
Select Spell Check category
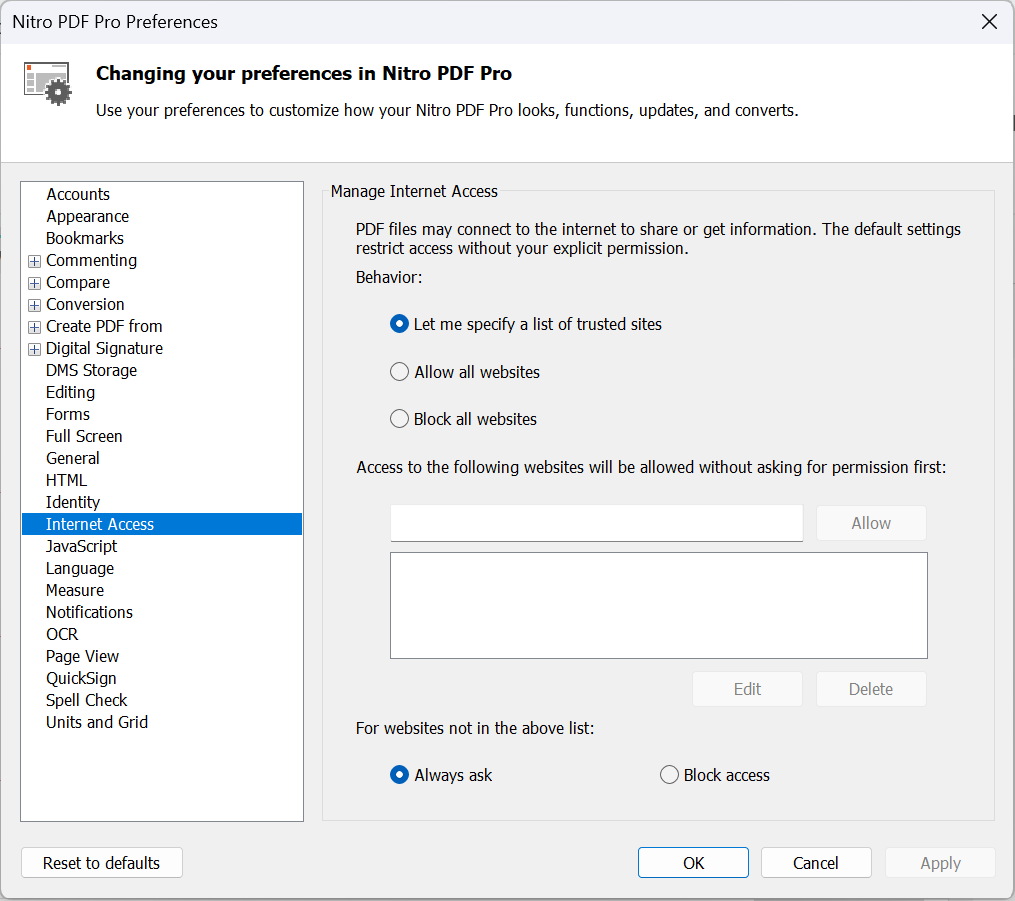point(86,700)
